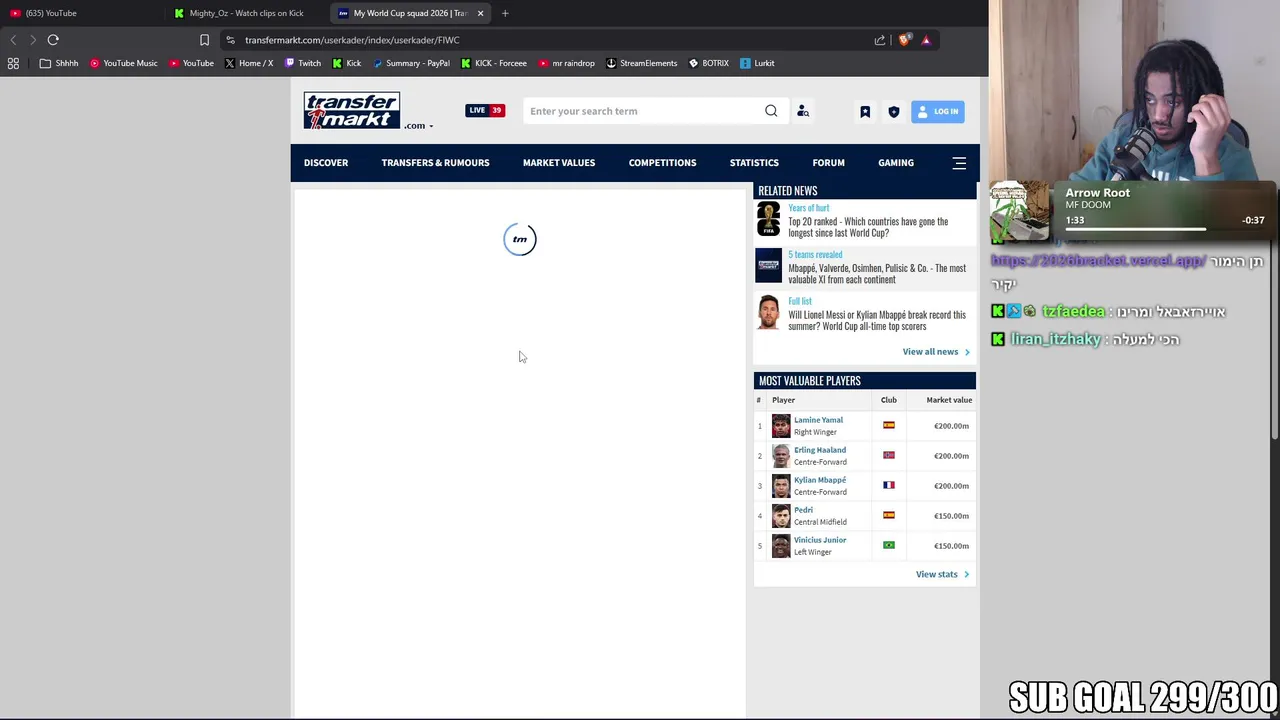Open the 2026bracket.vercel.app chat link
Viewport: 1280px width, 720px height.
pos(1097,261)
